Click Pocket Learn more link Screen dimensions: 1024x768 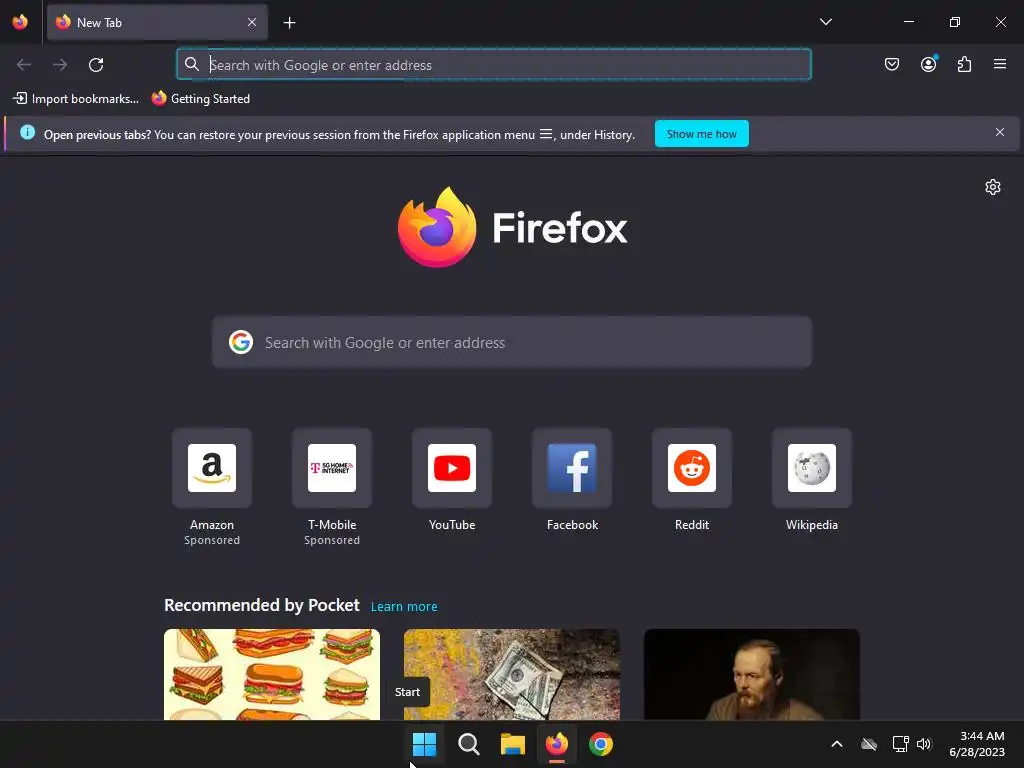pyautogui.click(x=404, y=607)
